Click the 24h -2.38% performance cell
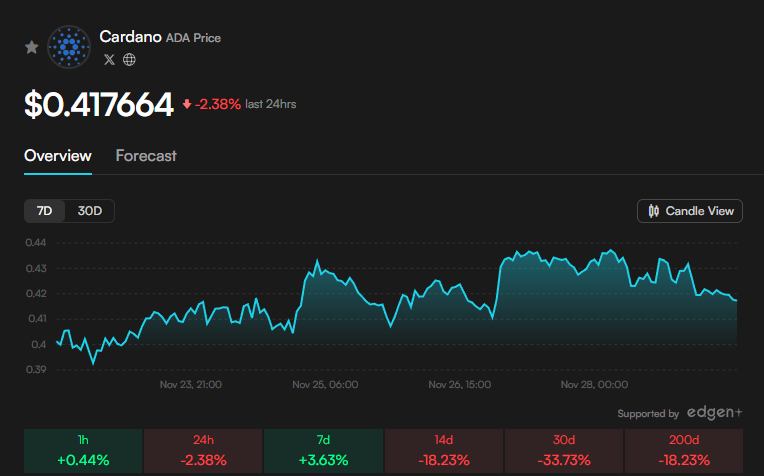Image resolution: width=764 pixels, height=476 pixels. coord(203,451)
